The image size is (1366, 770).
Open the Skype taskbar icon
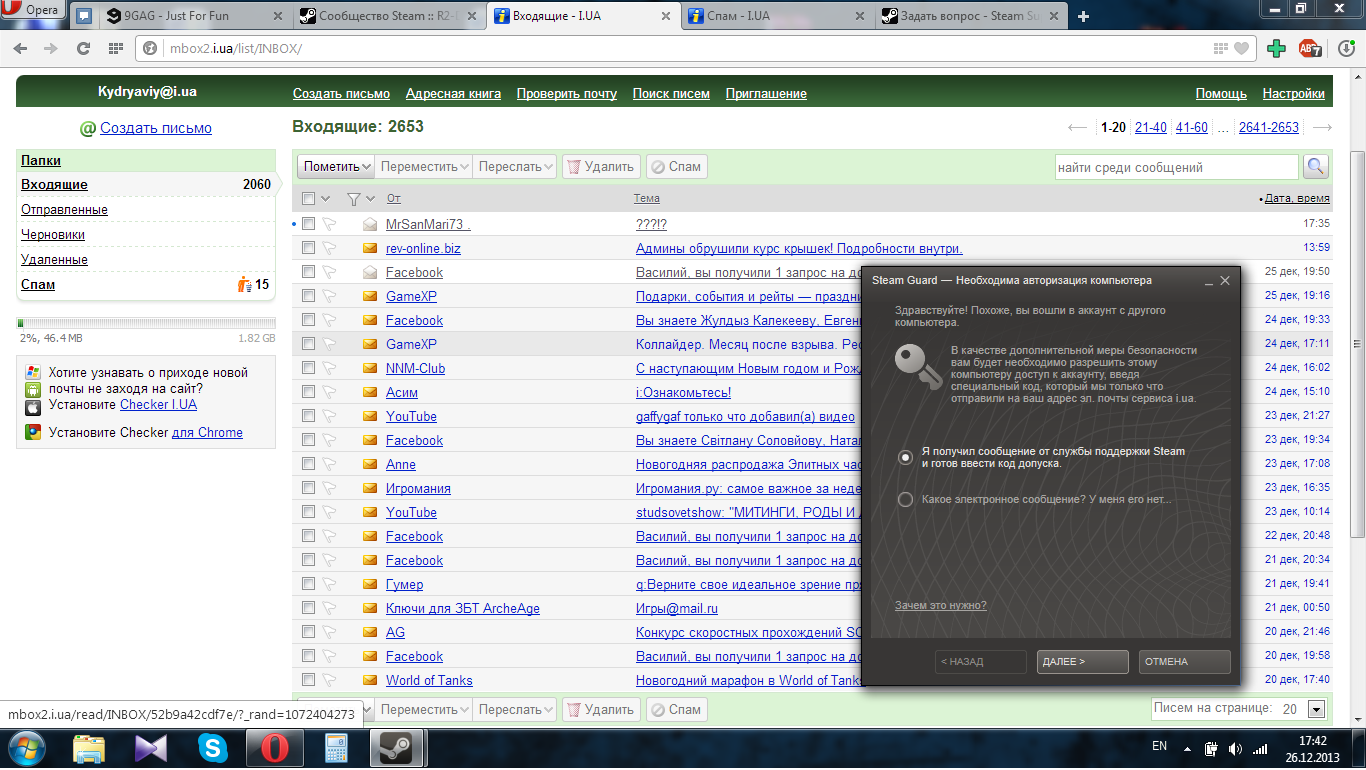[x=212, y=748]
